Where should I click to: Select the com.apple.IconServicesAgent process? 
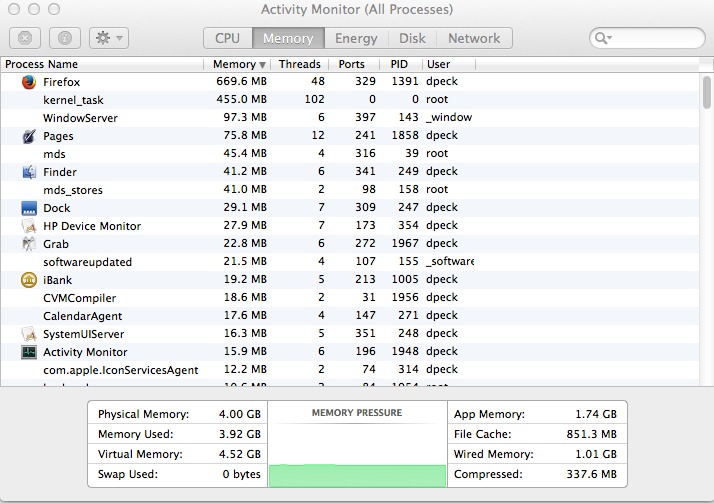(121, 370)
